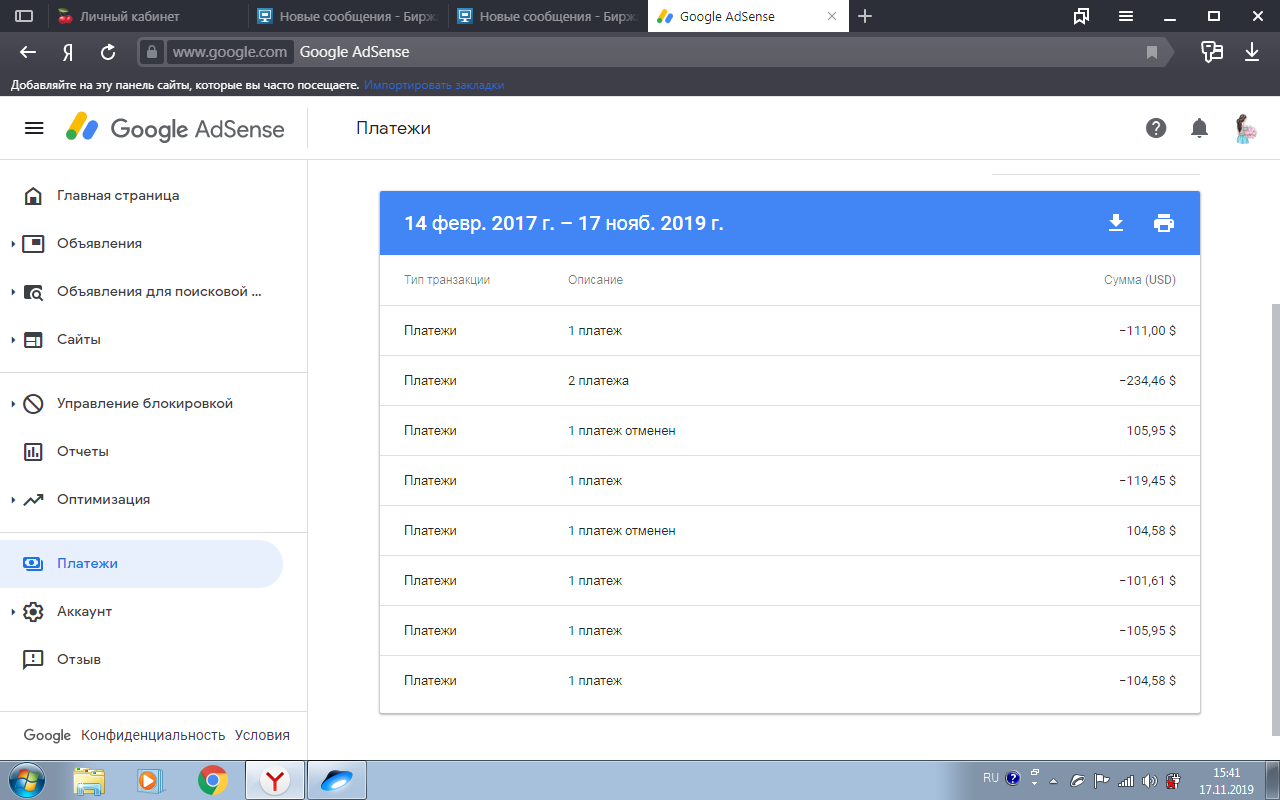Expand the Сайты sidebar section
The image size is (1280, 800).
tap(13, 340)
